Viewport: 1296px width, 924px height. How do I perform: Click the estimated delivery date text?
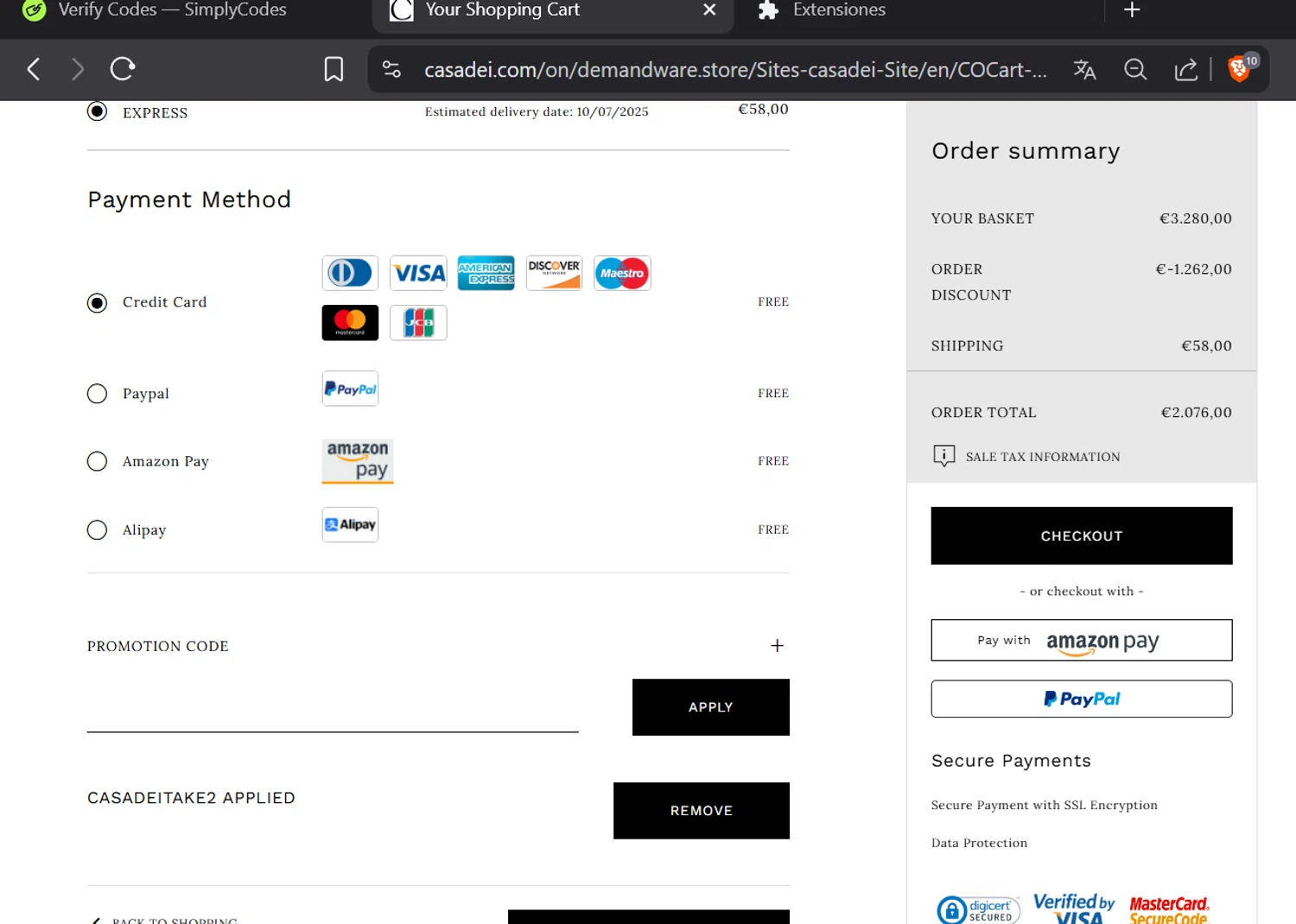tap(536, 111)
